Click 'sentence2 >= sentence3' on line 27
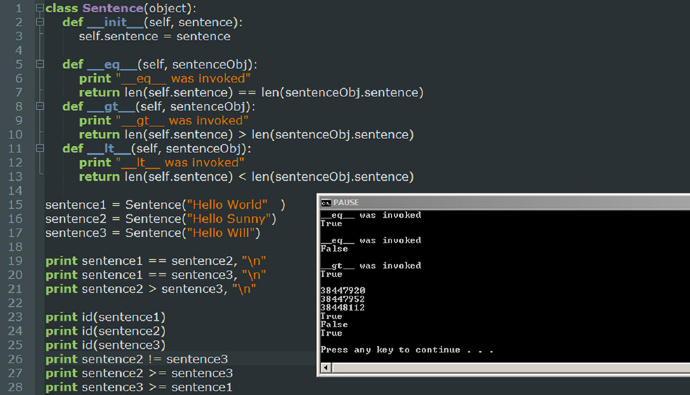 pos(157,373)
